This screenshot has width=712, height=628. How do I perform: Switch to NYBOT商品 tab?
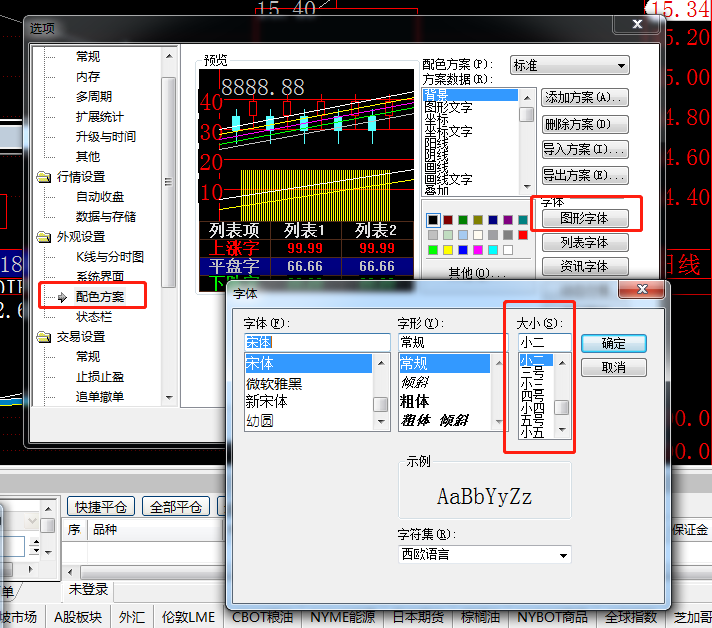[x=553, y=618]
